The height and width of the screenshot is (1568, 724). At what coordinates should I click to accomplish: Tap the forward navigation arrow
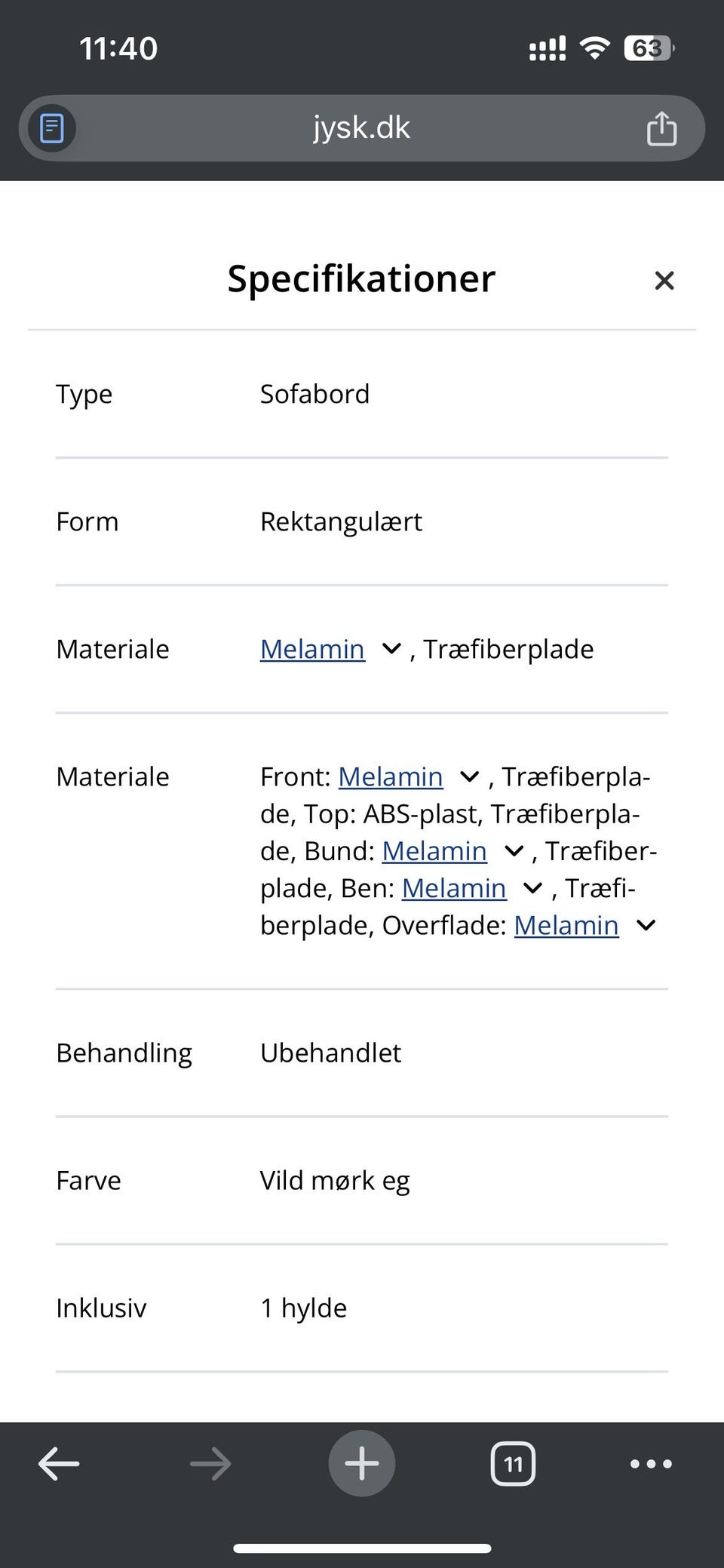(x=210, y=1464)
